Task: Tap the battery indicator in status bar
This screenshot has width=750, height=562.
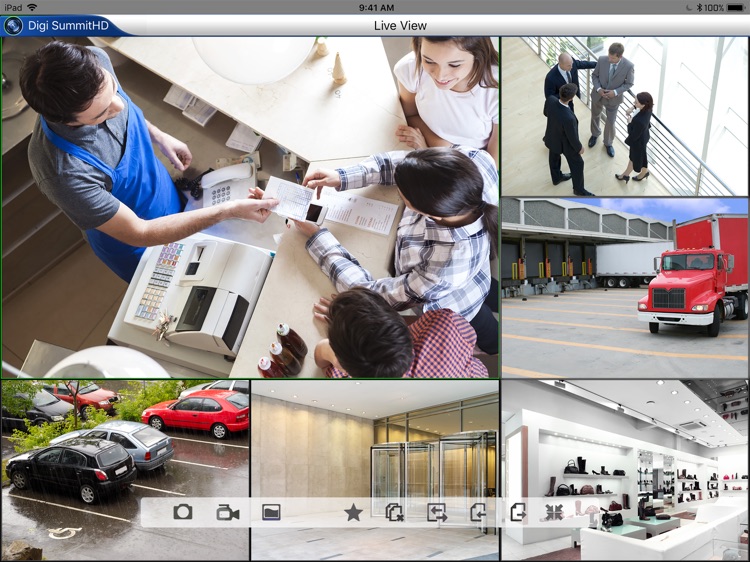Action: tap(736, 7)
